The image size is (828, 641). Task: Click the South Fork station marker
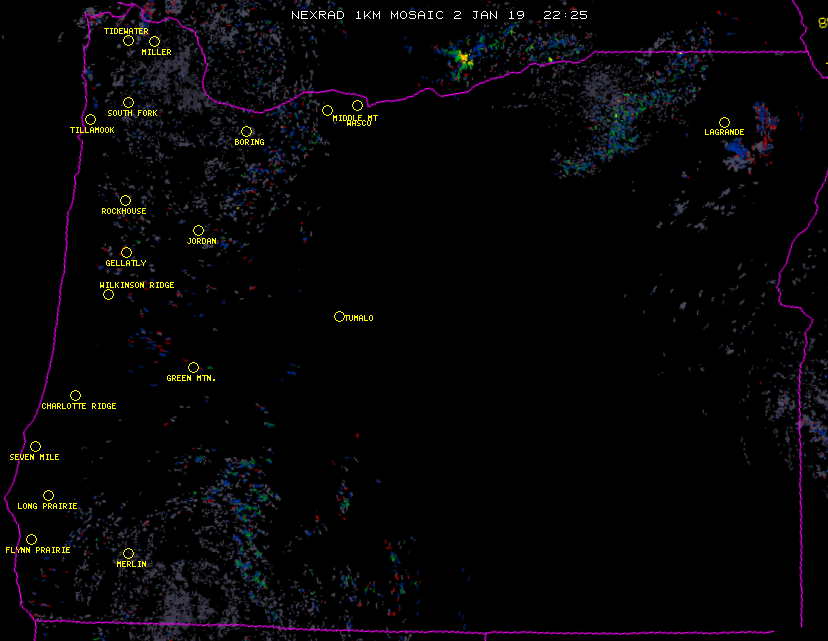(x=128, y=102)
